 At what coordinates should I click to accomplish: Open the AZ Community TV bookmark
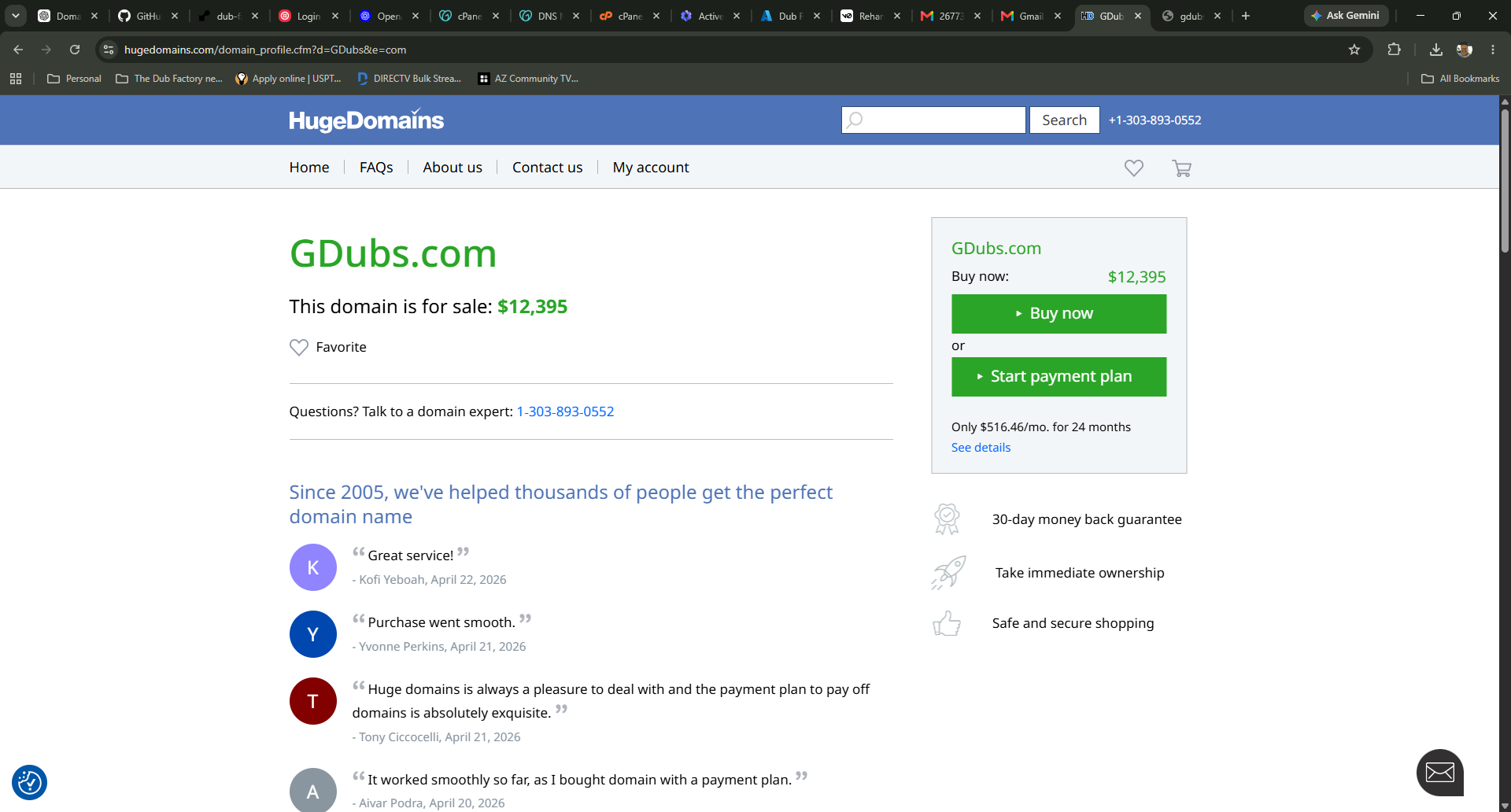pos(528,79)
